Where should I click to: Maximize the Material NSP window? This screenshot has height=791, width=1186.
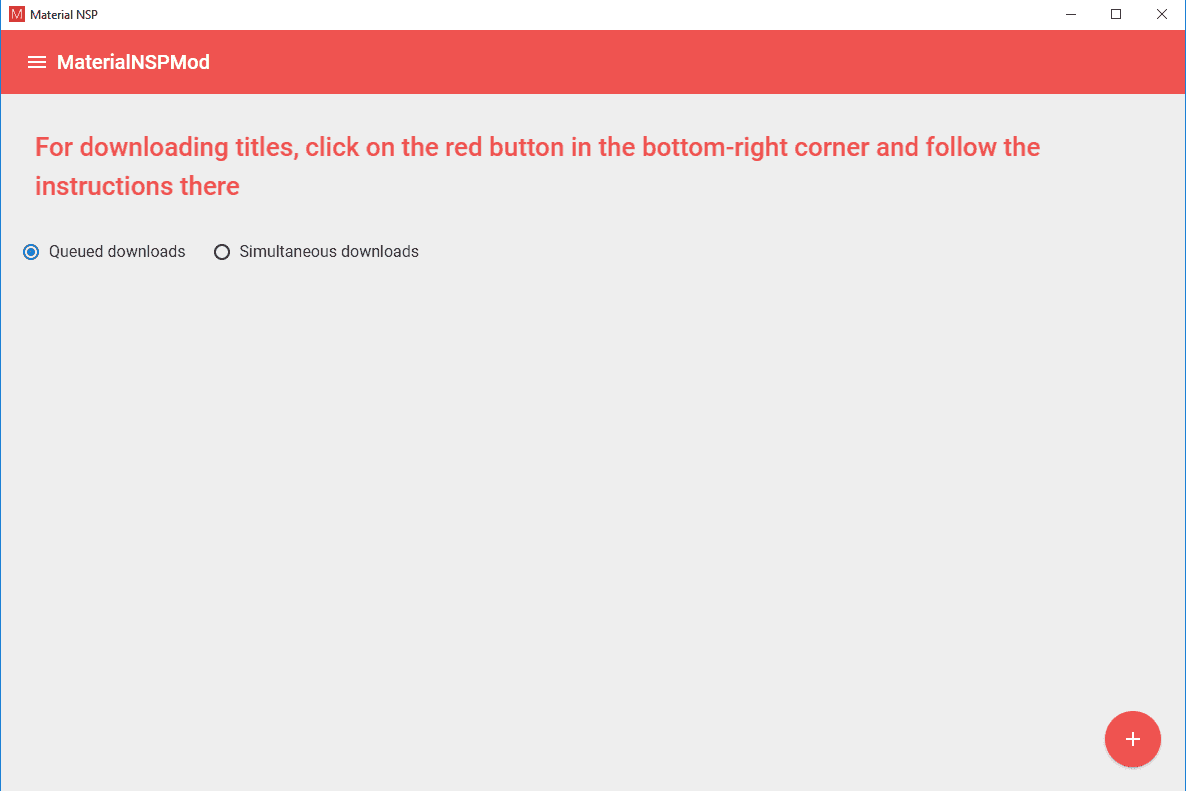[x=1116, y=14]
